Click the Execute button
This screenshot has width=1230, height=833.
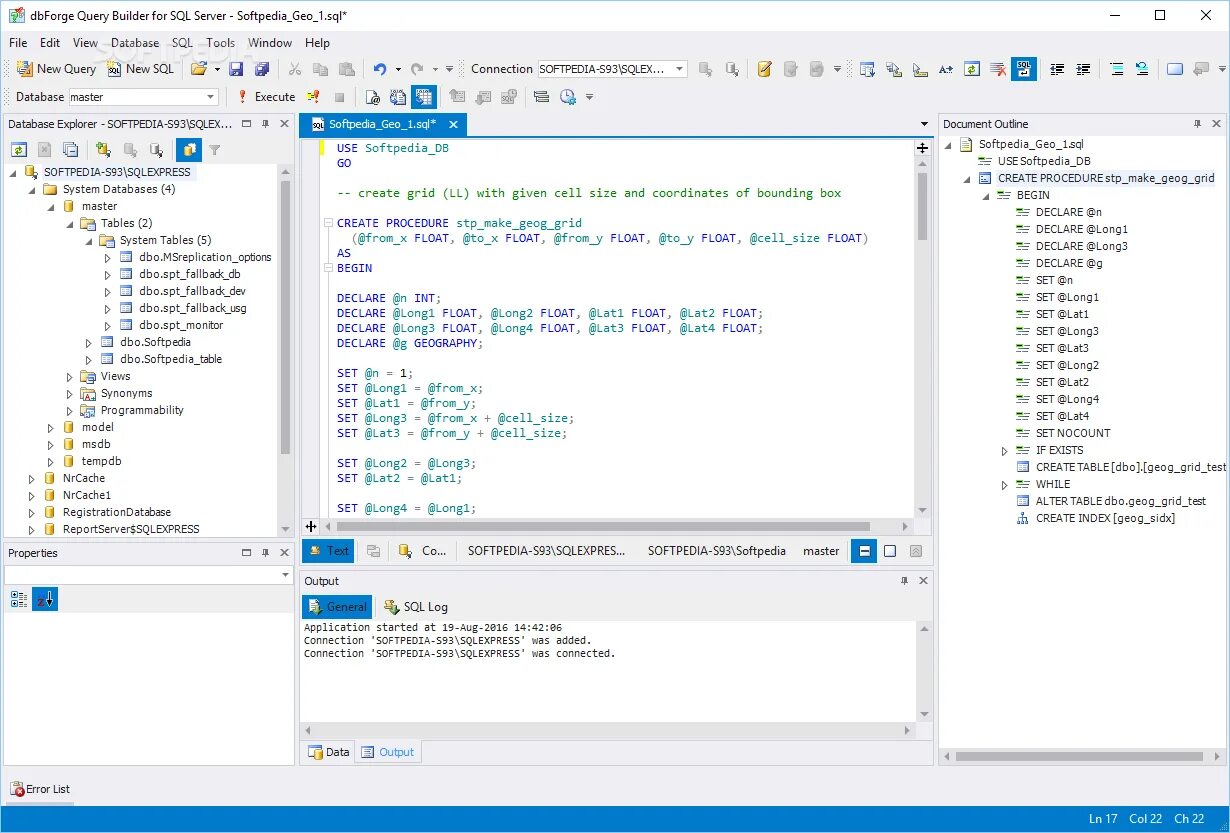coord(266,97)
